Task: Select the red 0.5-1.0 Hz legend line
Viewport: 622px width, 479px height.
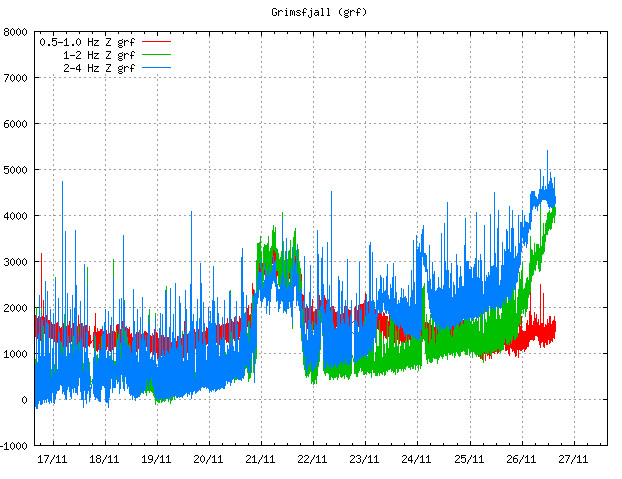Action: pos(156,41)
